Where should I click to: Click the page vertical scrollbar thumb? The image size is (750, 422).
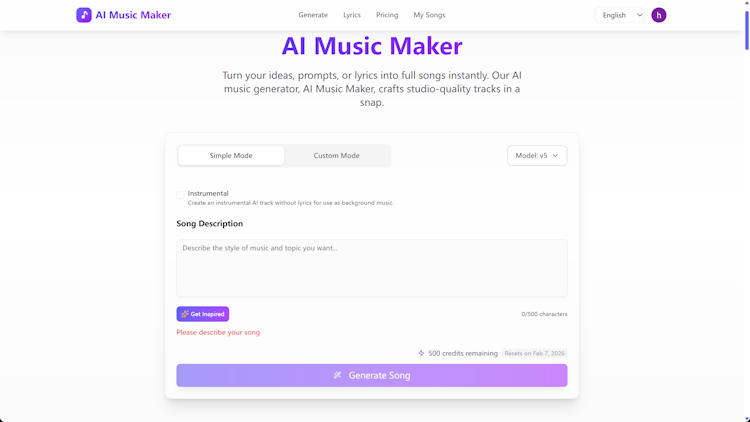pyautogui.click(x=746, y=30)
